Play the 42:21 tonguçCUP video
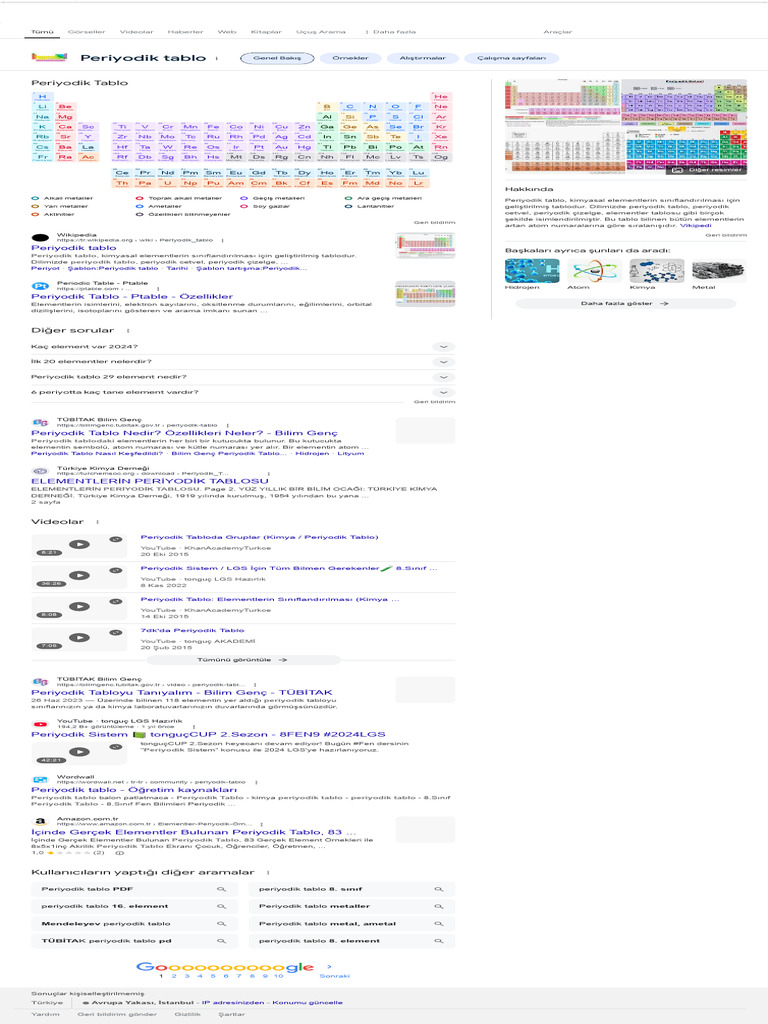 [79, 752]
